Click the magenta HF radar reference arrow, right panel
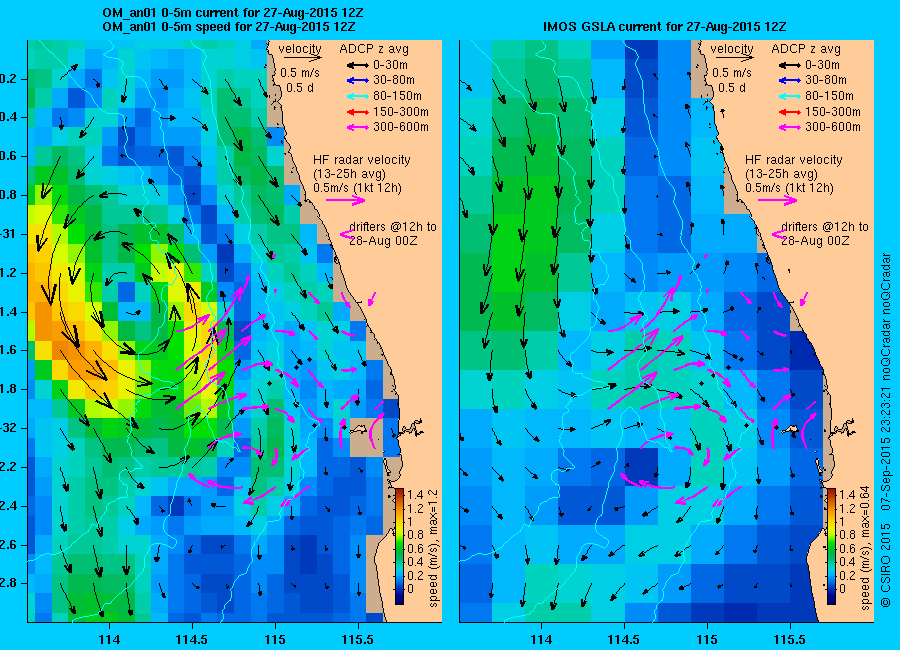900x650 pixels. pyautogui.click(x=778, y=200)
